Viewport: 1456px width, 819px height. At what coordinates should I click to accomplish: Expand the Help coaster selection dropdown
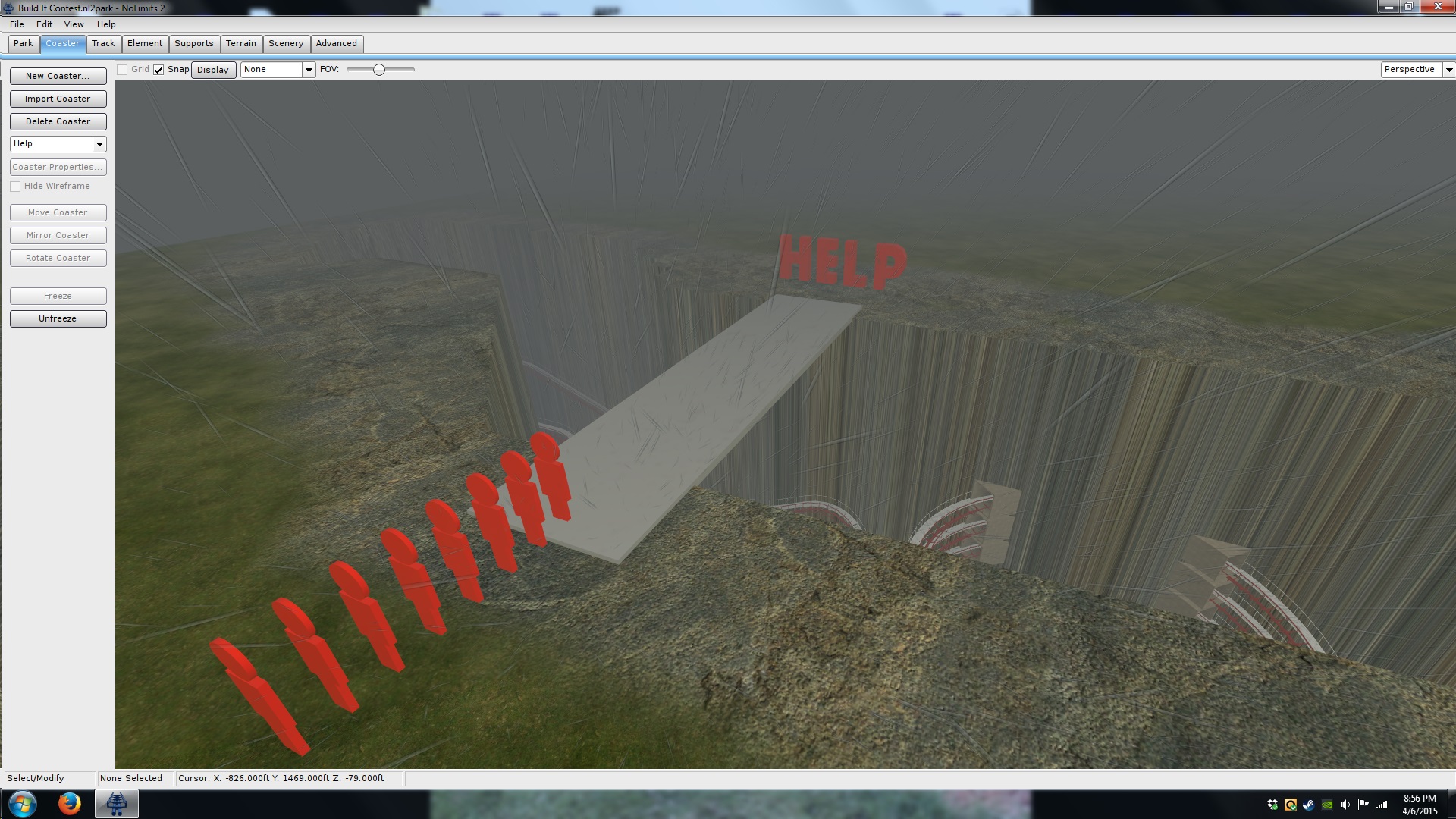coord(99,144)
